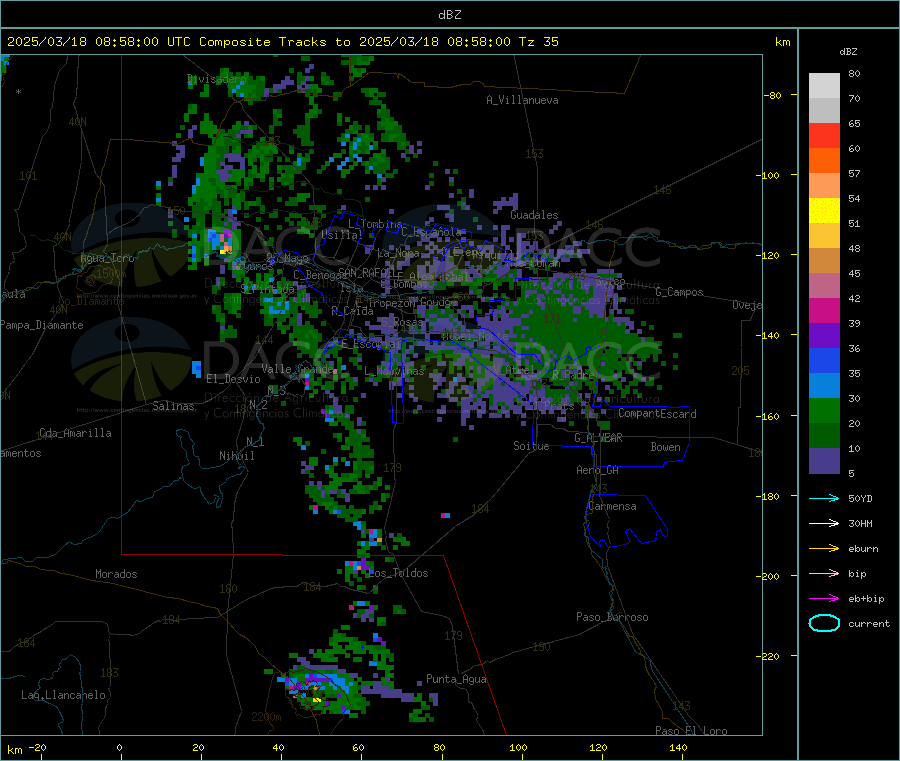Click the Guadales place label
900x761 pixels.
click(x=534, y=215)
